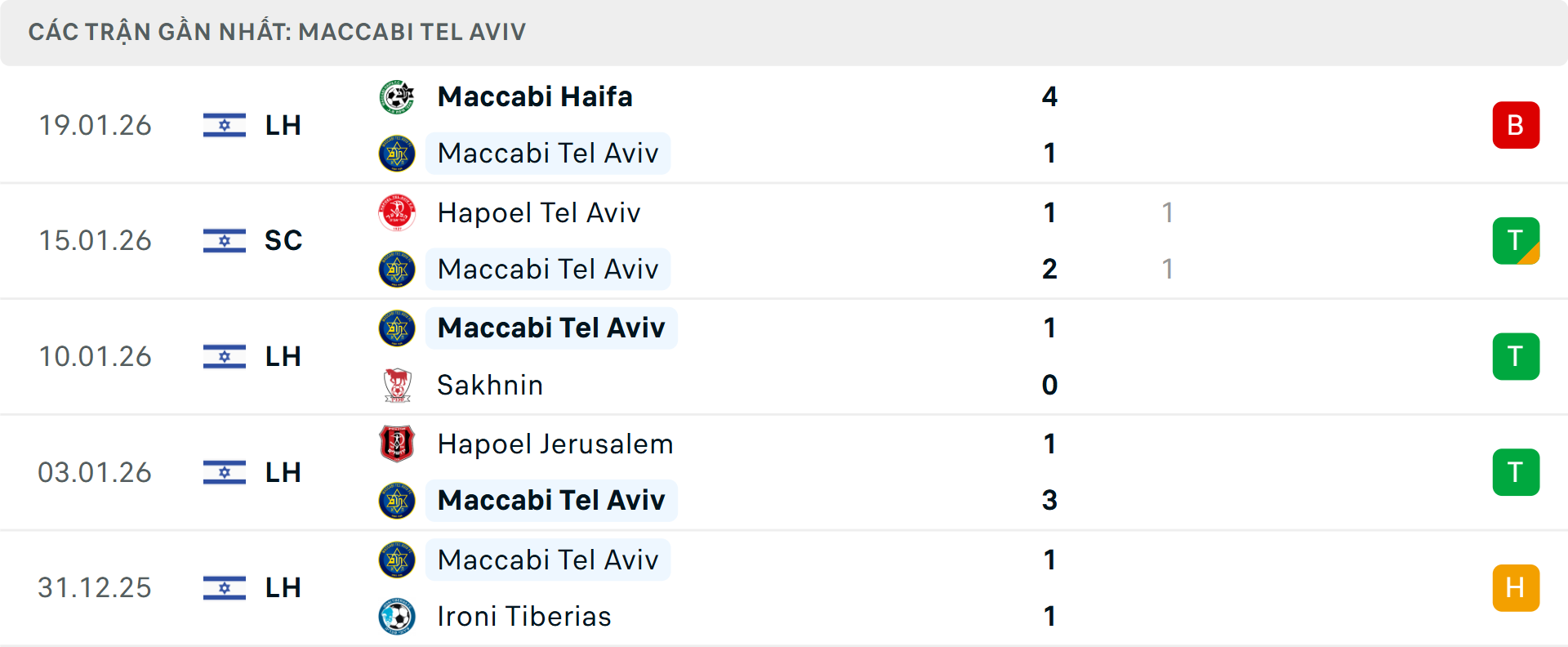This screenshot has height=647, width=1568.
Task: Click the red B loss badge
Action: point(1517,125)
